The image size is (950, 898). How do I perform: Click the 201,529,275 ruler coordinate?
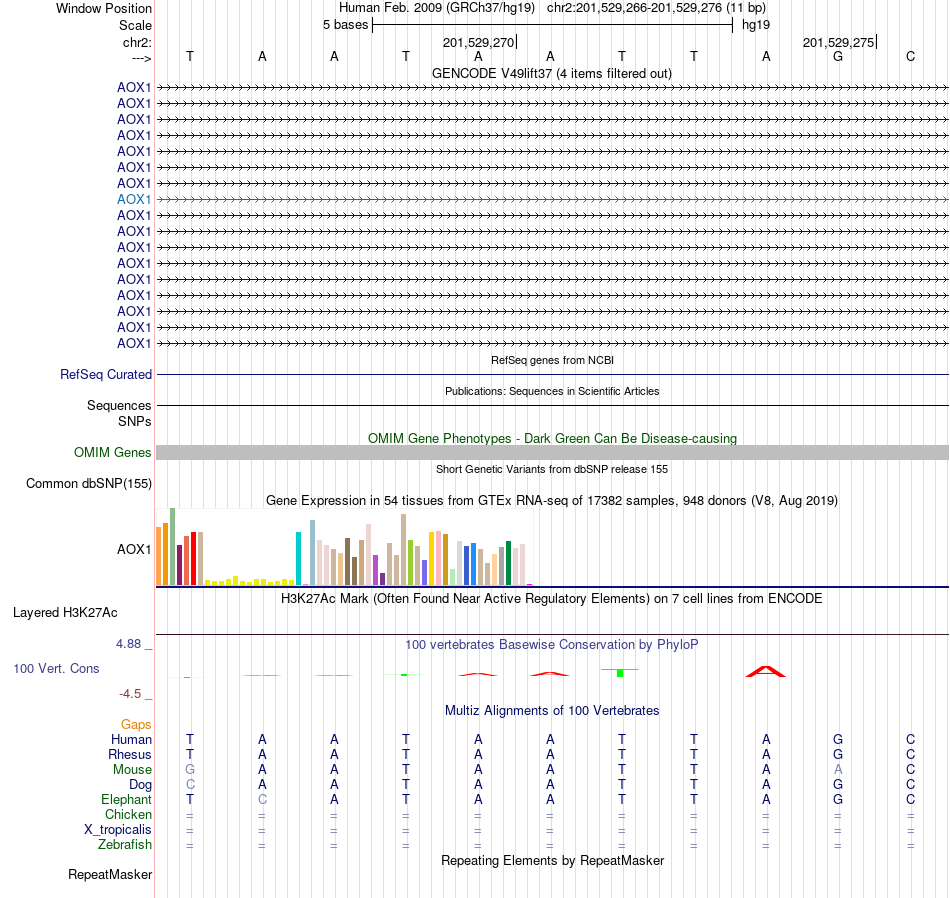[838, 42]
